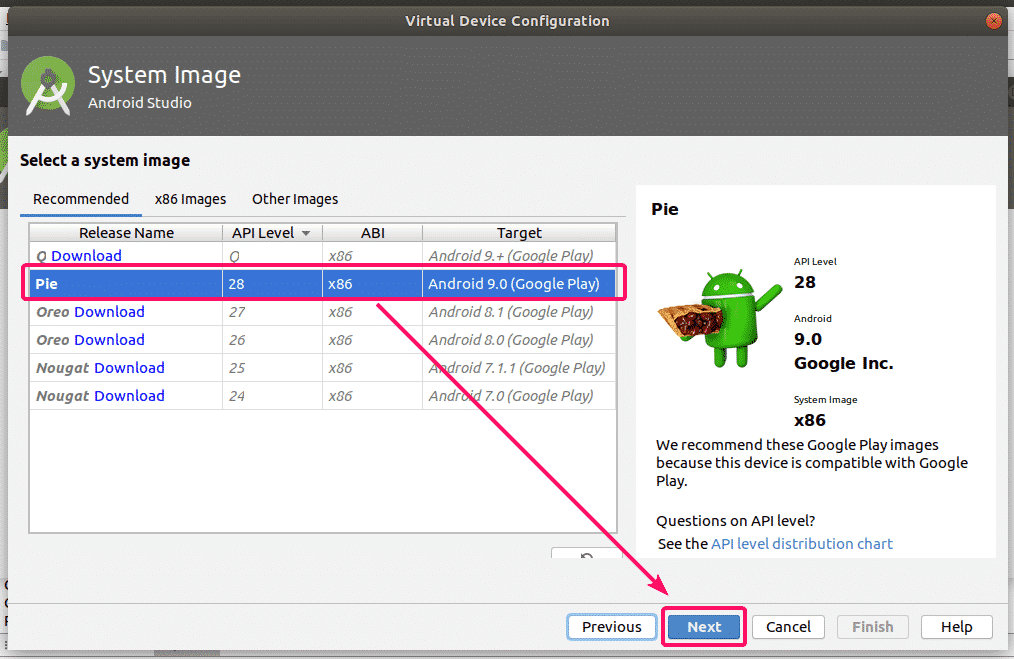Select API level 28 cell in the table
Screen dimensions: 1014x659
272,284
